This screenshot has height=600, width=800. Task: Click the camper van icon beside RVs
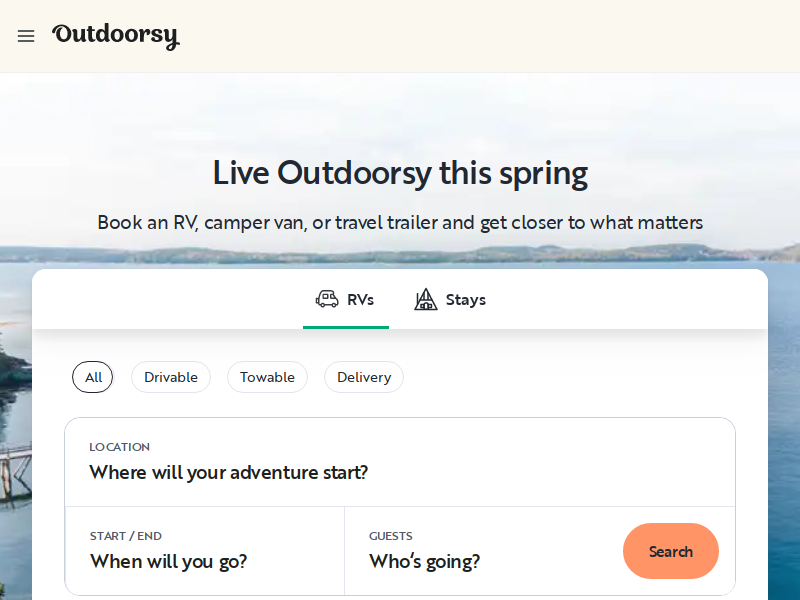click(327, 299)
